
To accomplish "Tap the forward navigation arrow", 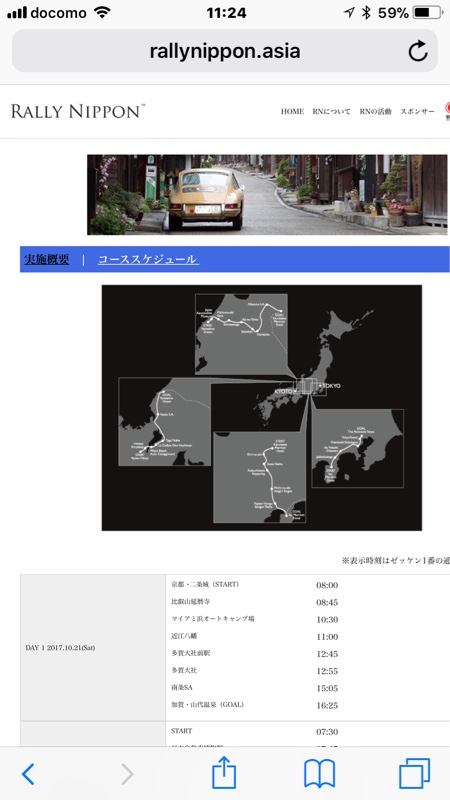I will (127, 774).
